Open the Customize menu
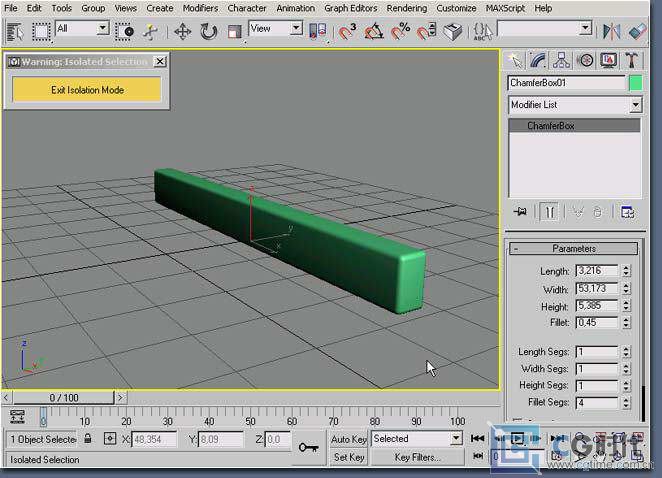 click(456, 8)
